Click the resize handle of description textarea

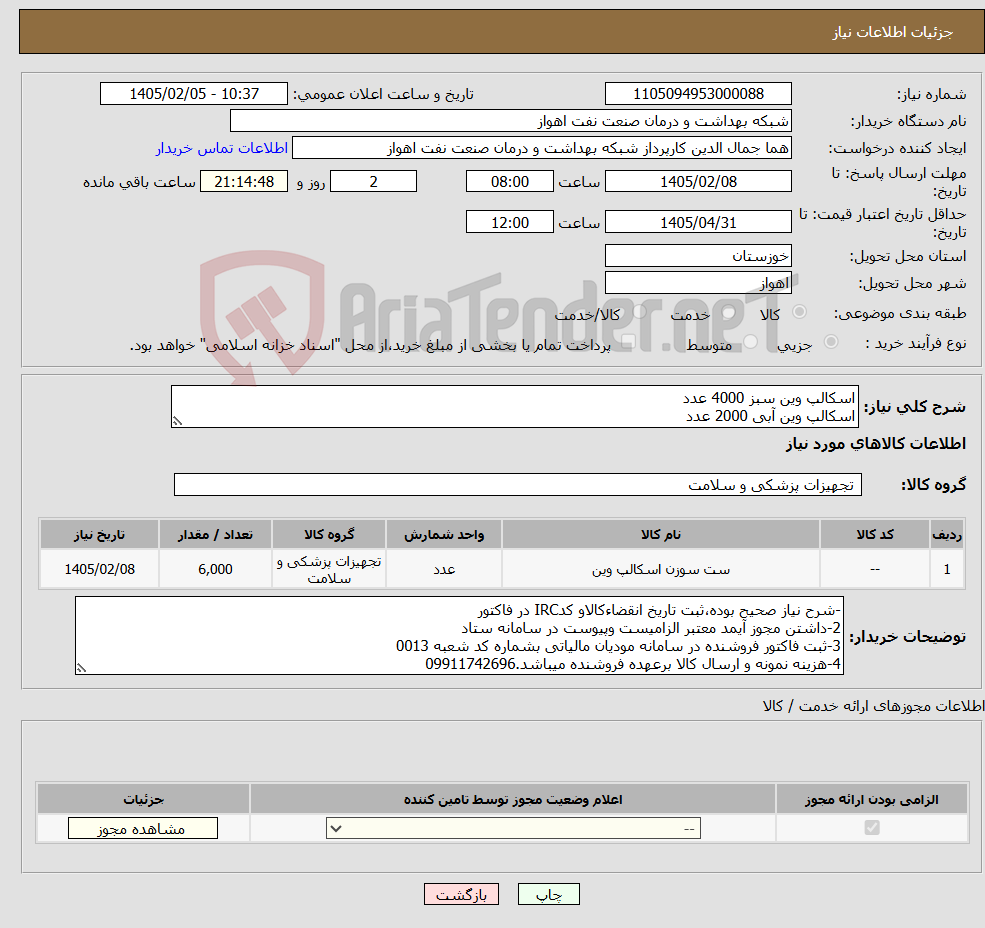tap(177, 422)
